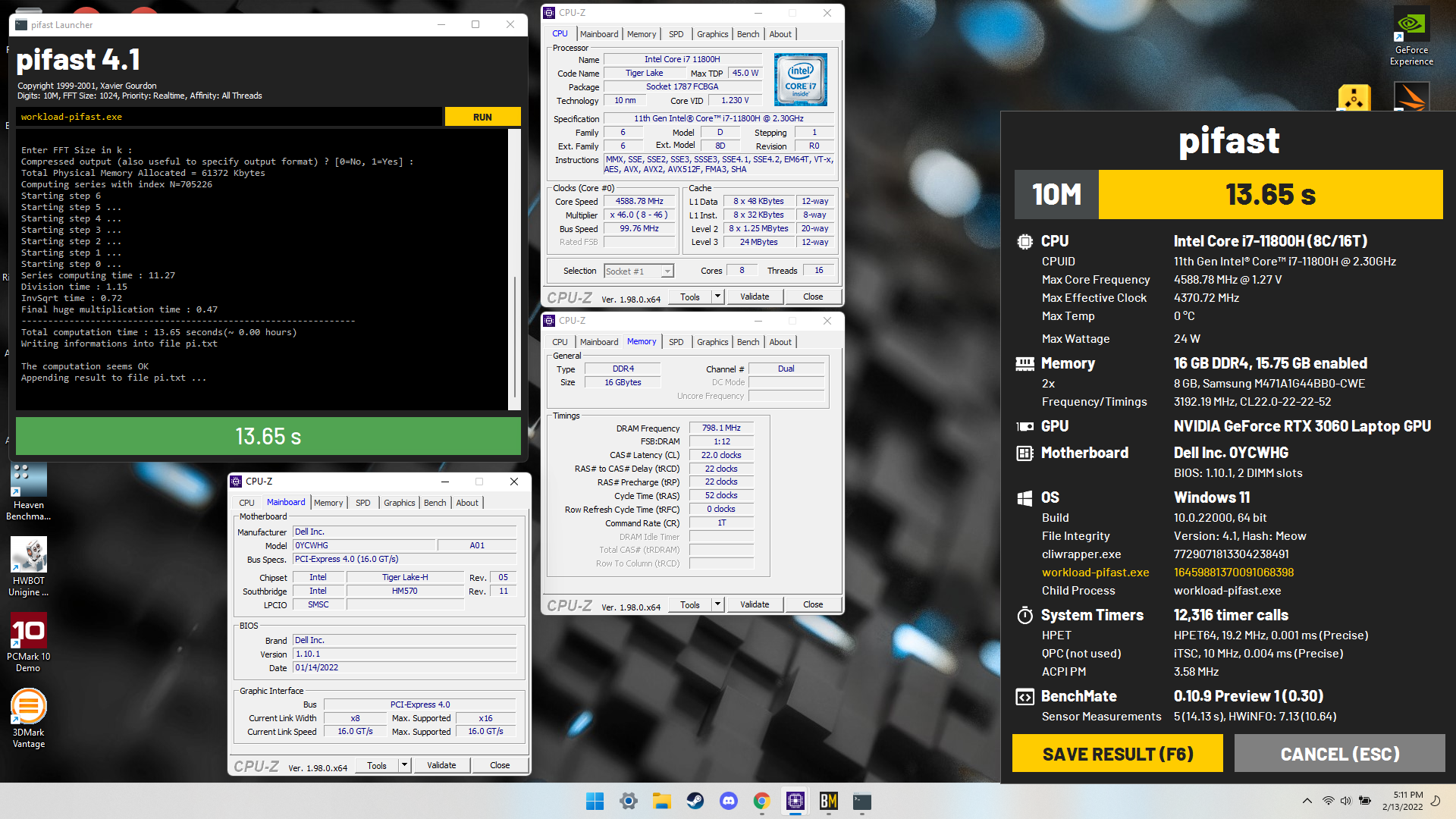Open Settings gear on taskbar
Screen dimensions: 1456x819
[x=628, y=801]
